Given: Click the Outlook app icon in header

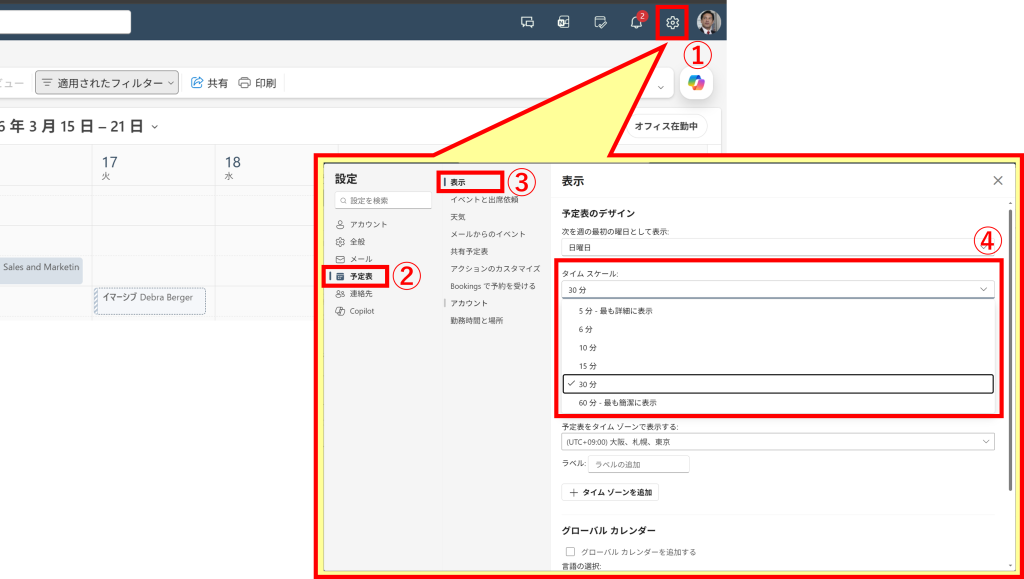Looking at the screenshot, I should tap(563, 22).
